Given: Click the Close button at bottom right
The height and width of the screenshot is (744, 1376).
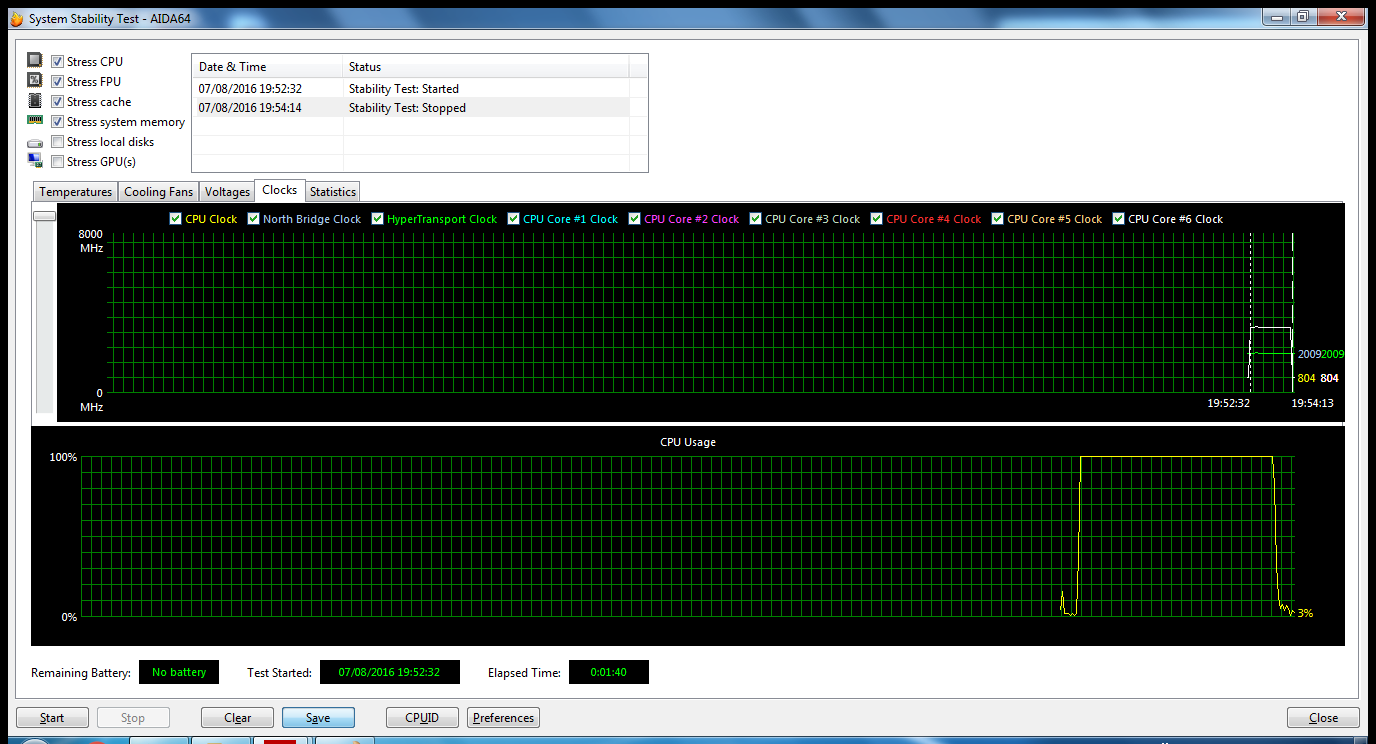Looking at the screenshot, I should pyautogui.click(x=1323, y=718).
